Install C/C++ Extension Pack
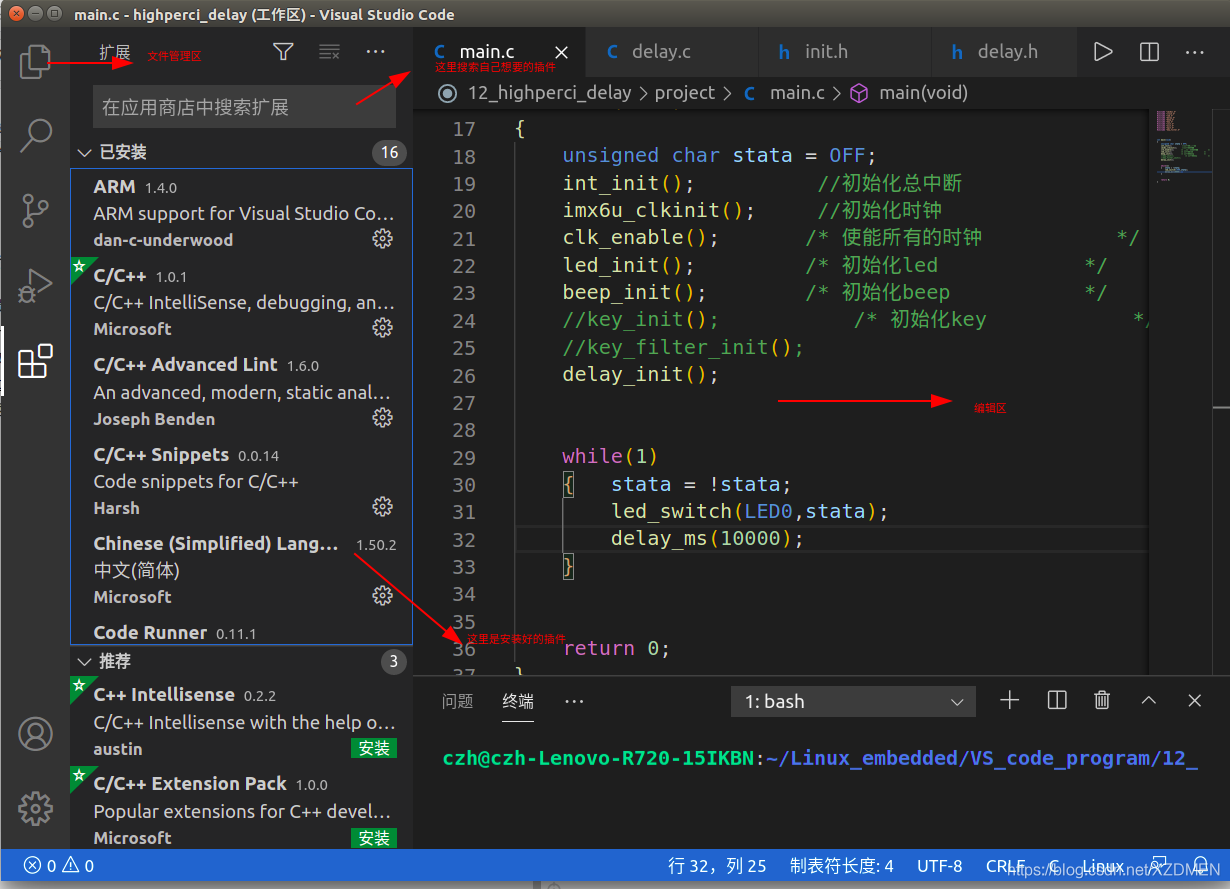1230x889 pixels. tap(374, 838)
